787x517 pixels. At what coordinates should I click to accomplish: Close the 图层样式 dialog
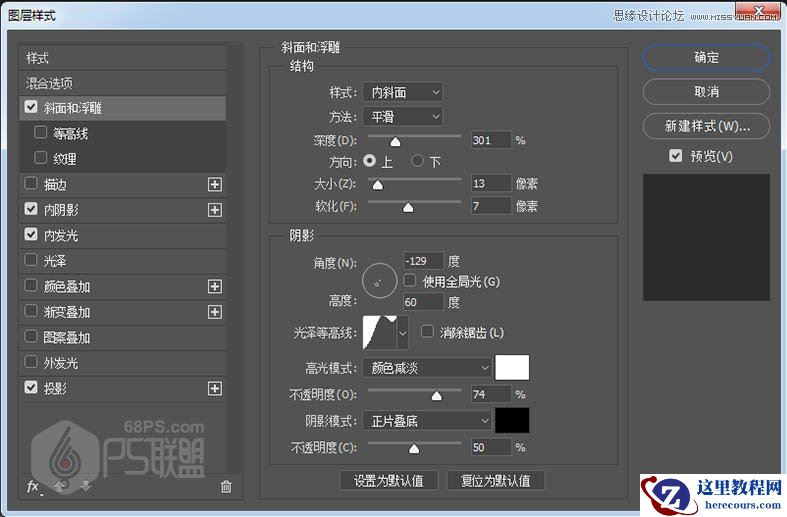[759, 11]
